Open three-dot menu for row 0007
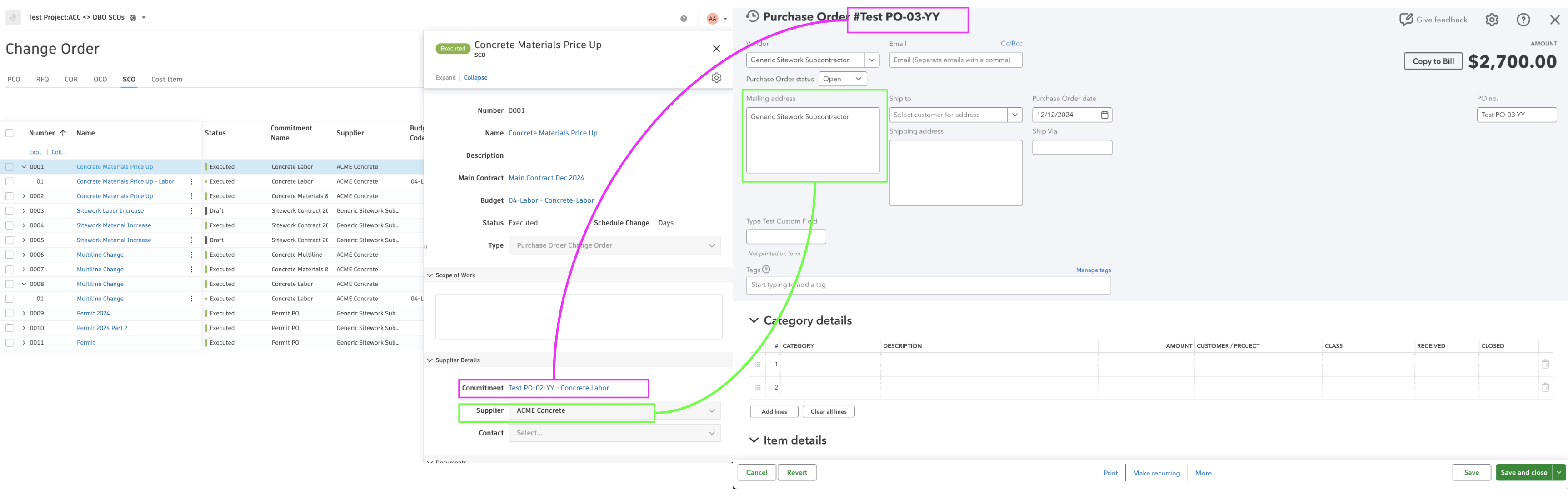This screenshot has width=1568, height=500. point(191,269)
